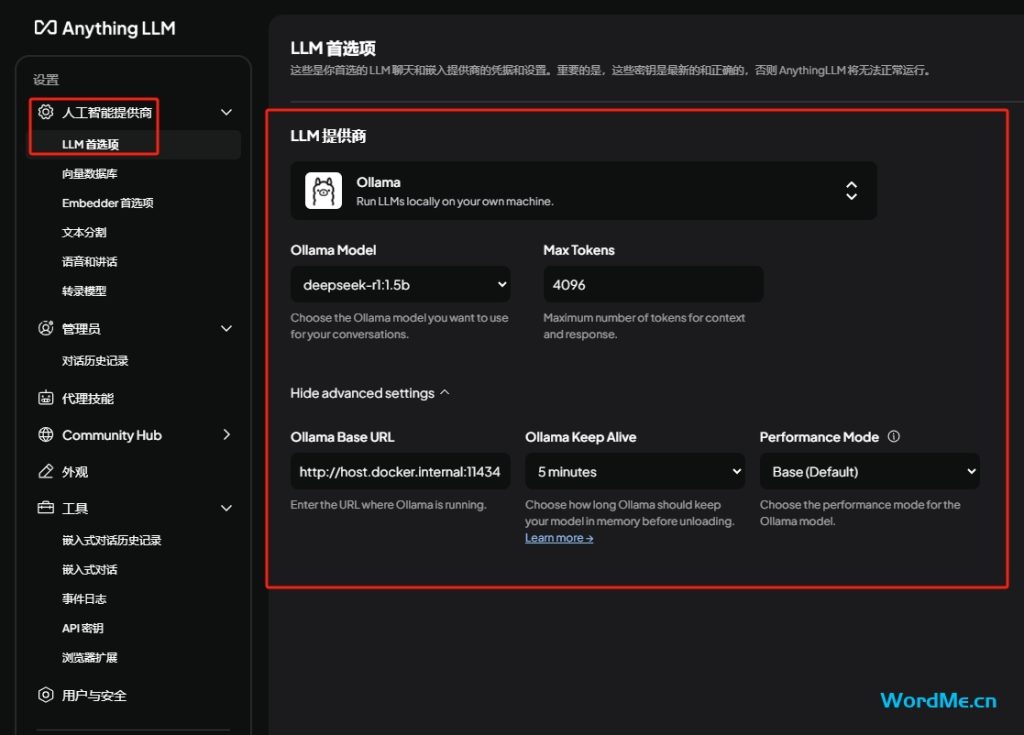Click the AnythingLLM logo
Screen dimensions: 1024x735
[104, 28]
